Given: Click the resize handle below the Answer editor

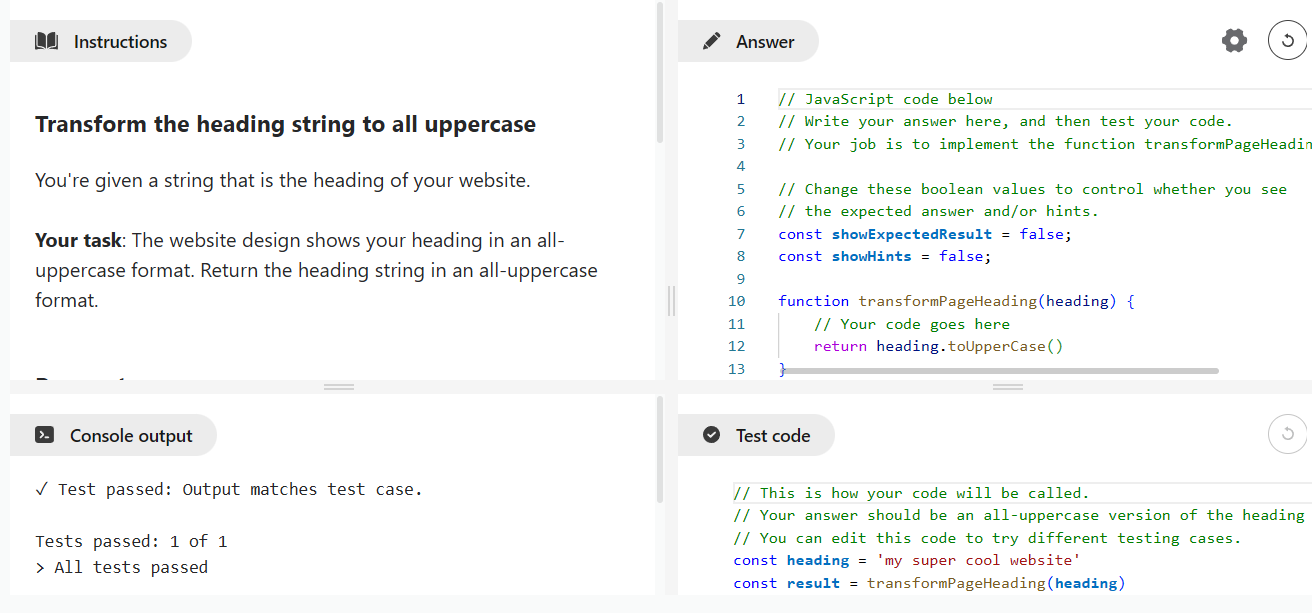Looking at the screenshot, I should pos(1007,387).
